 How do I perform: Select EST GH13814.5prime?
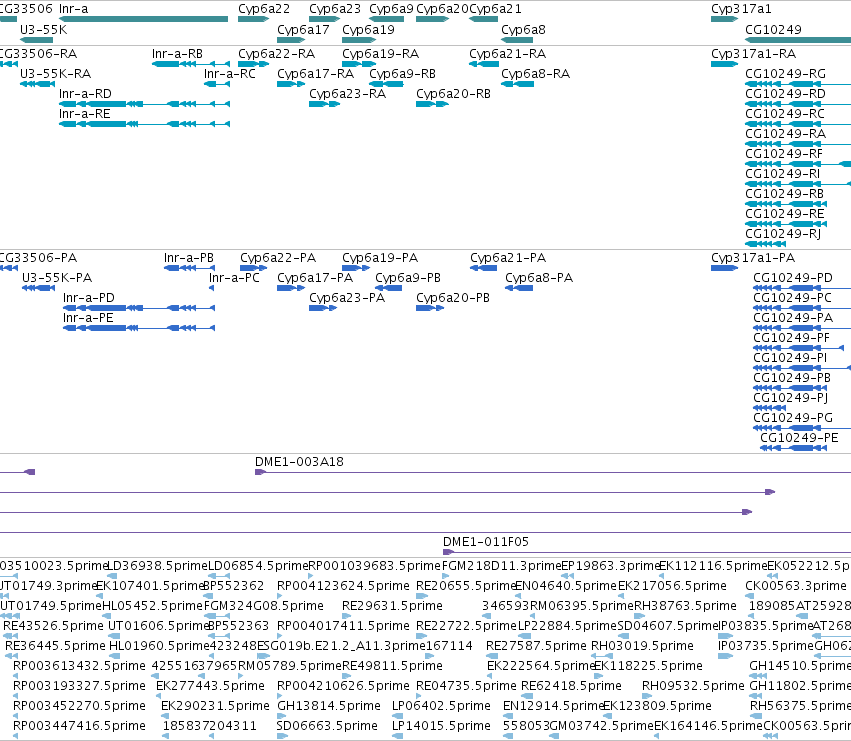tap(282, 717)
